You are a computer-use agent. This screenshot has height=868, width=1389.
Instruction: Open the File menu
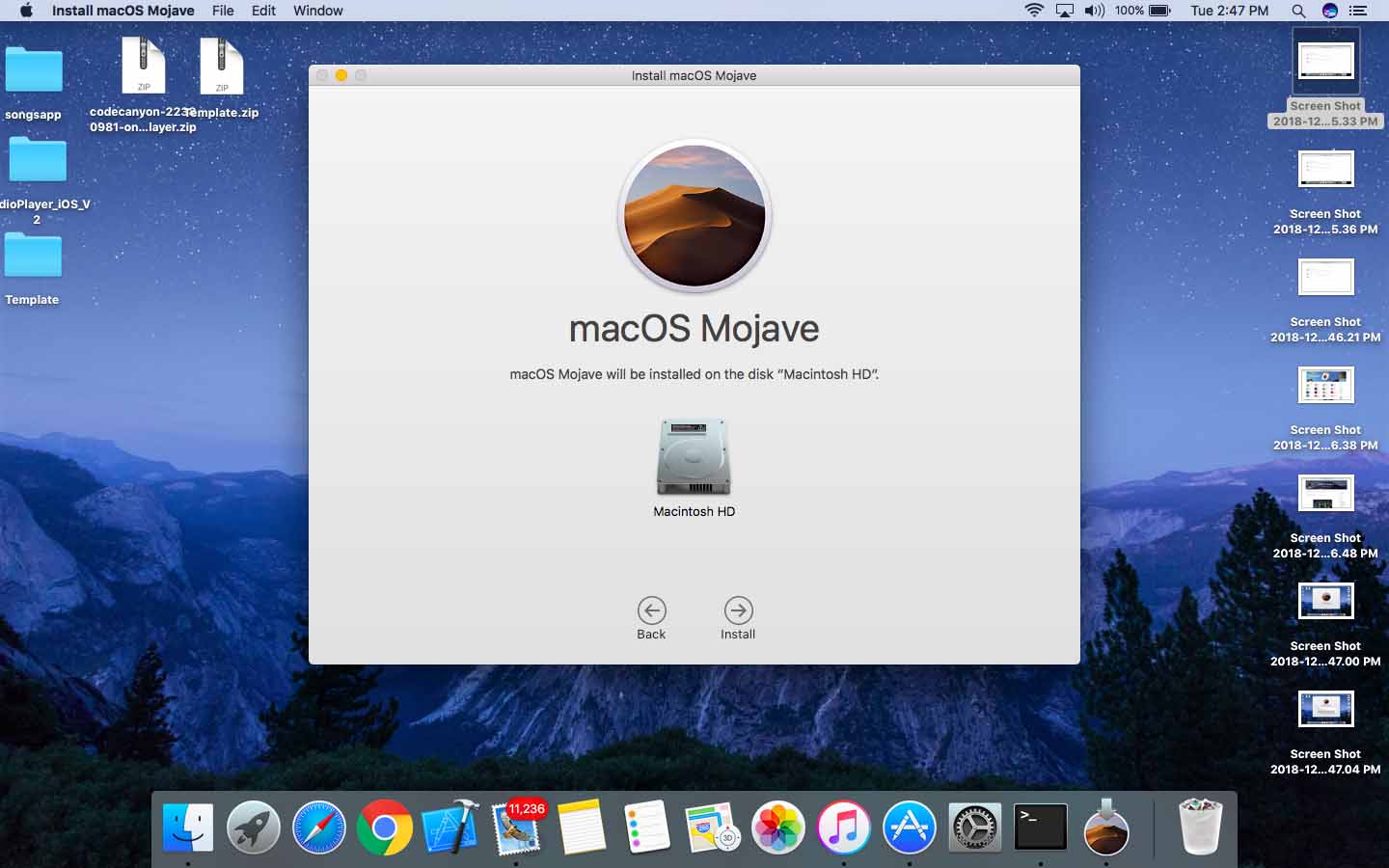click(x=223, y=11)
